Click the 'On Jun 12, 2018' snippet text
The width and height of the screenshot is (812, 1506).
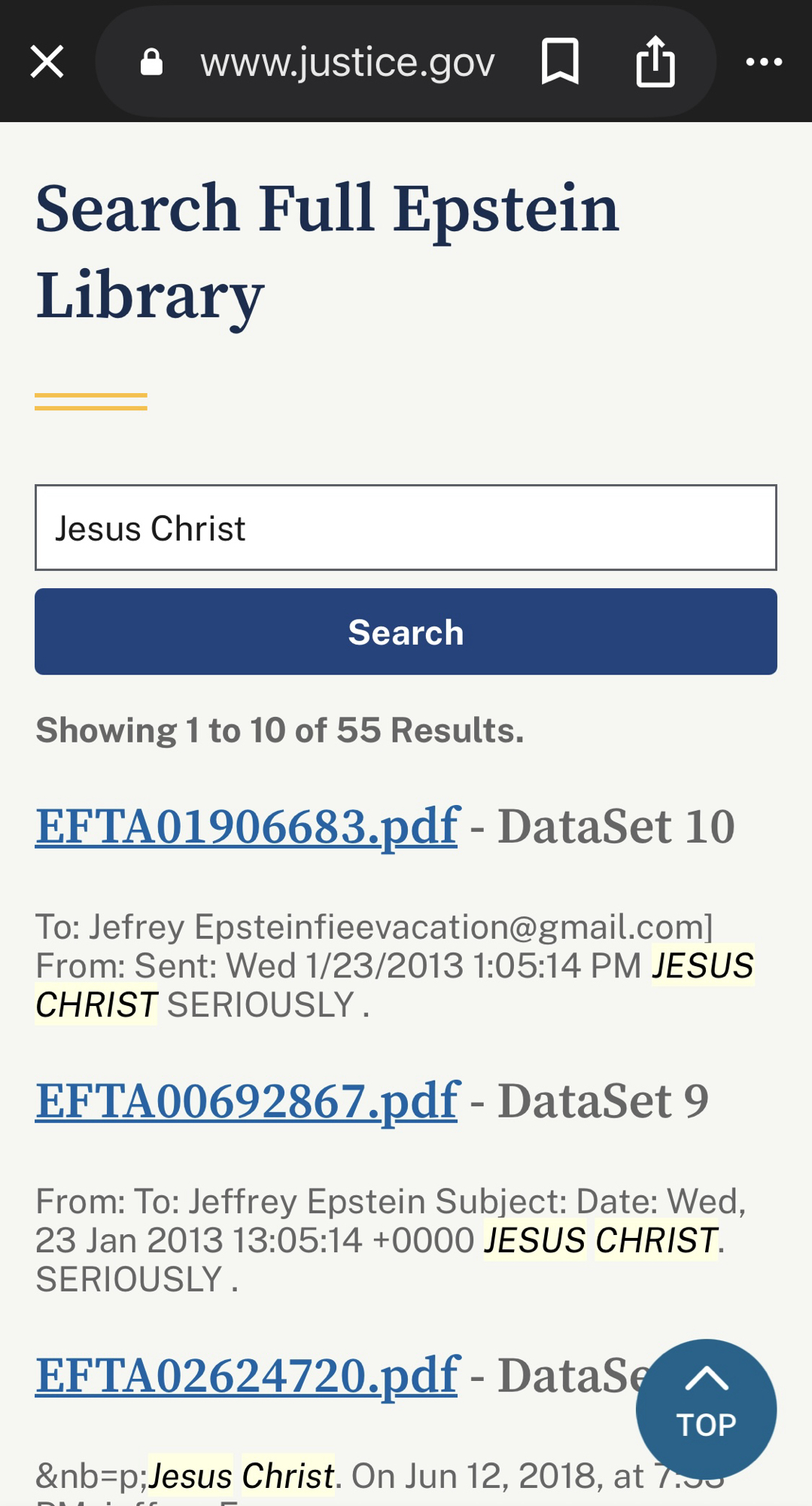tap(497, 1476)
